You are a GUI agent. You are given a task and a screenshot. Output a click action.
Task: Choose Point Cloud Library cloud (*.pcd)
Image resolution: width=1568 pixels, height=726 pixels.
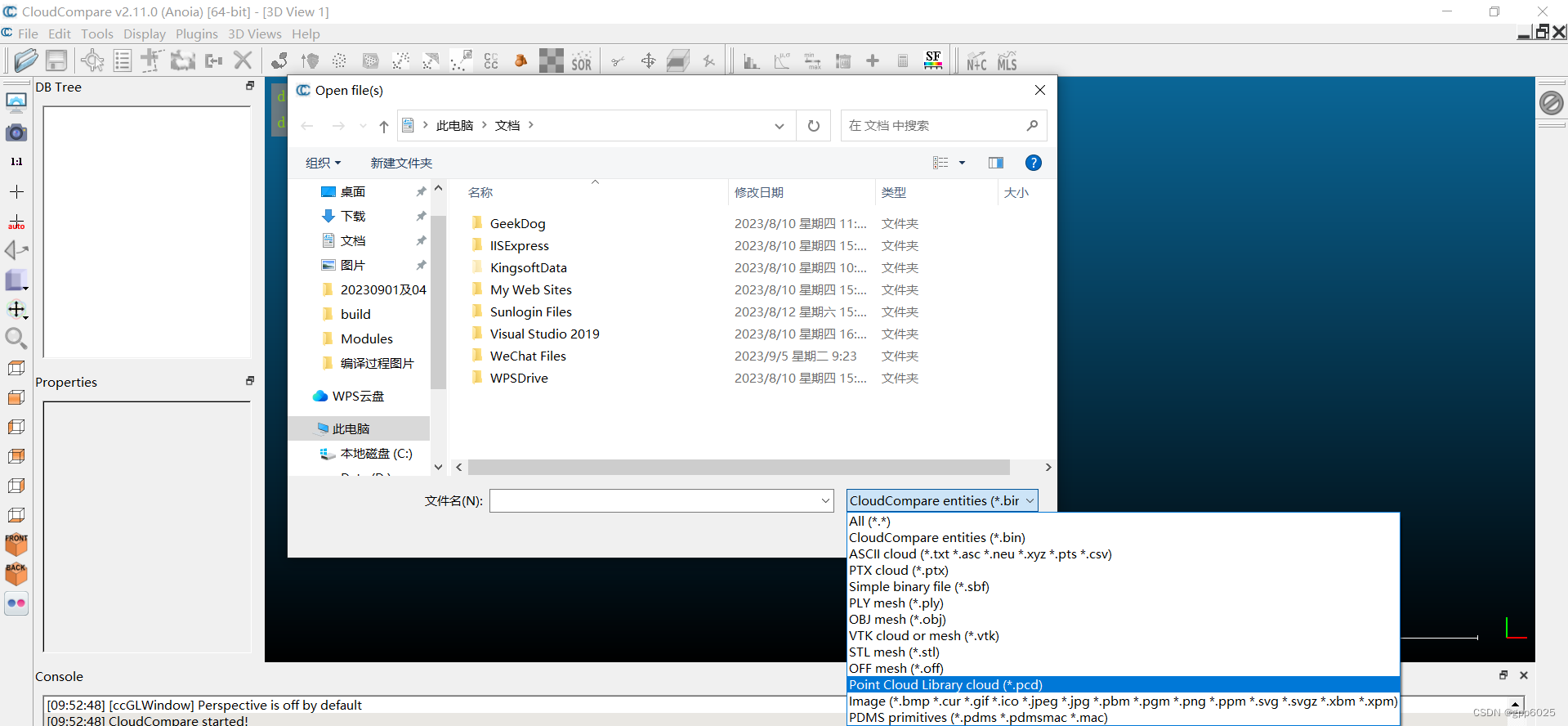[1124, 684]
